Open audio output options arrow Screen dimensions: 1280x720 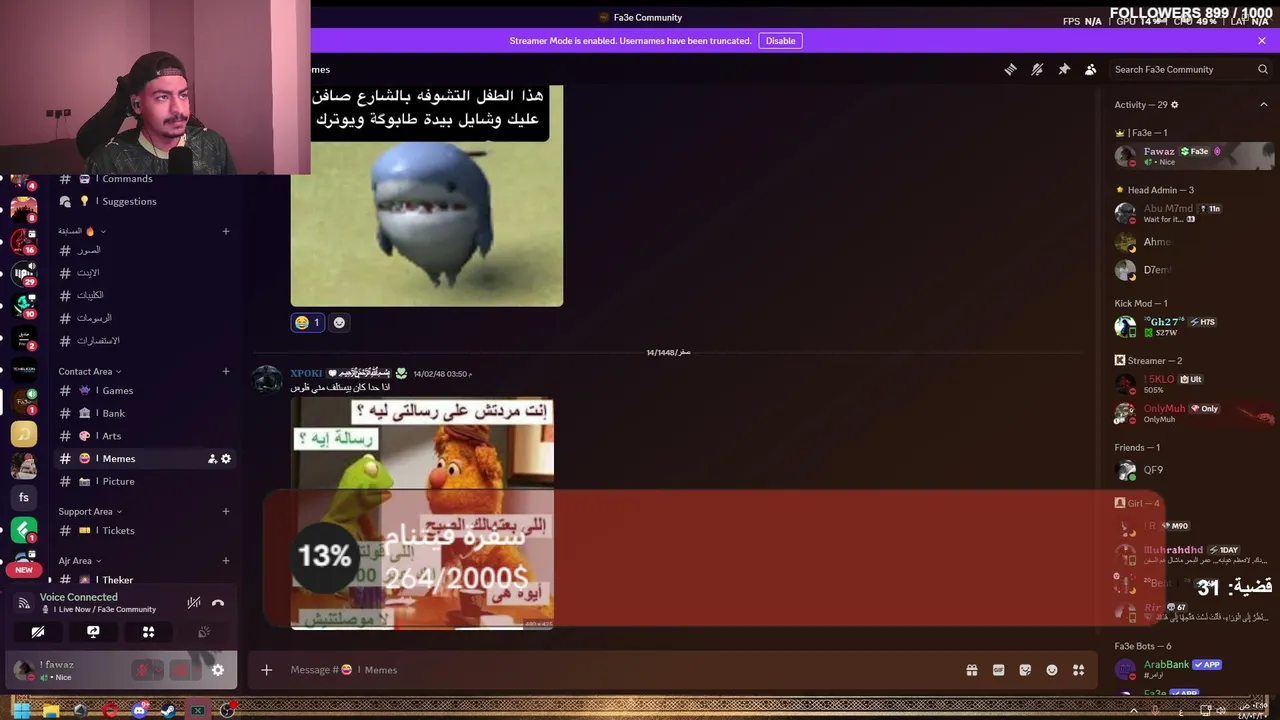(196, 670)
